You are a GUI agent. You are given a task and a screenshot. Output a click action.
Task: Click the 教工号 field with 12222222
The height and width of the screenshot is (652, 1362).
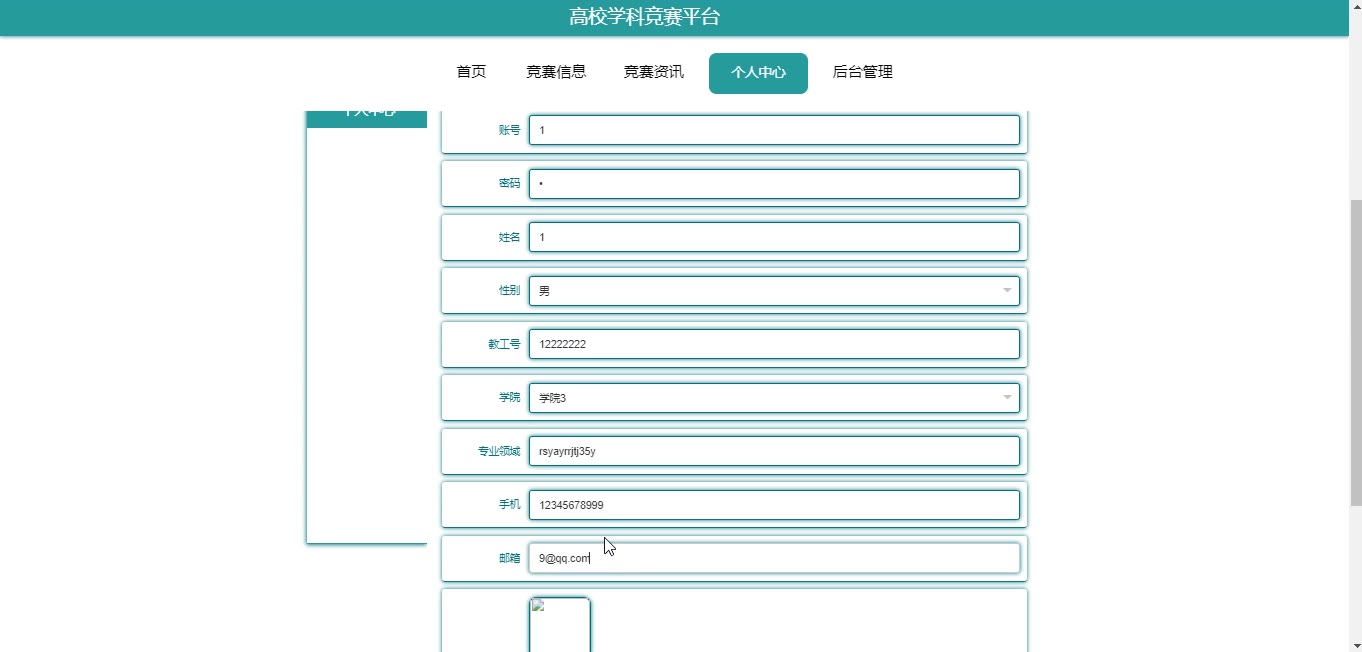pos(774,344)
